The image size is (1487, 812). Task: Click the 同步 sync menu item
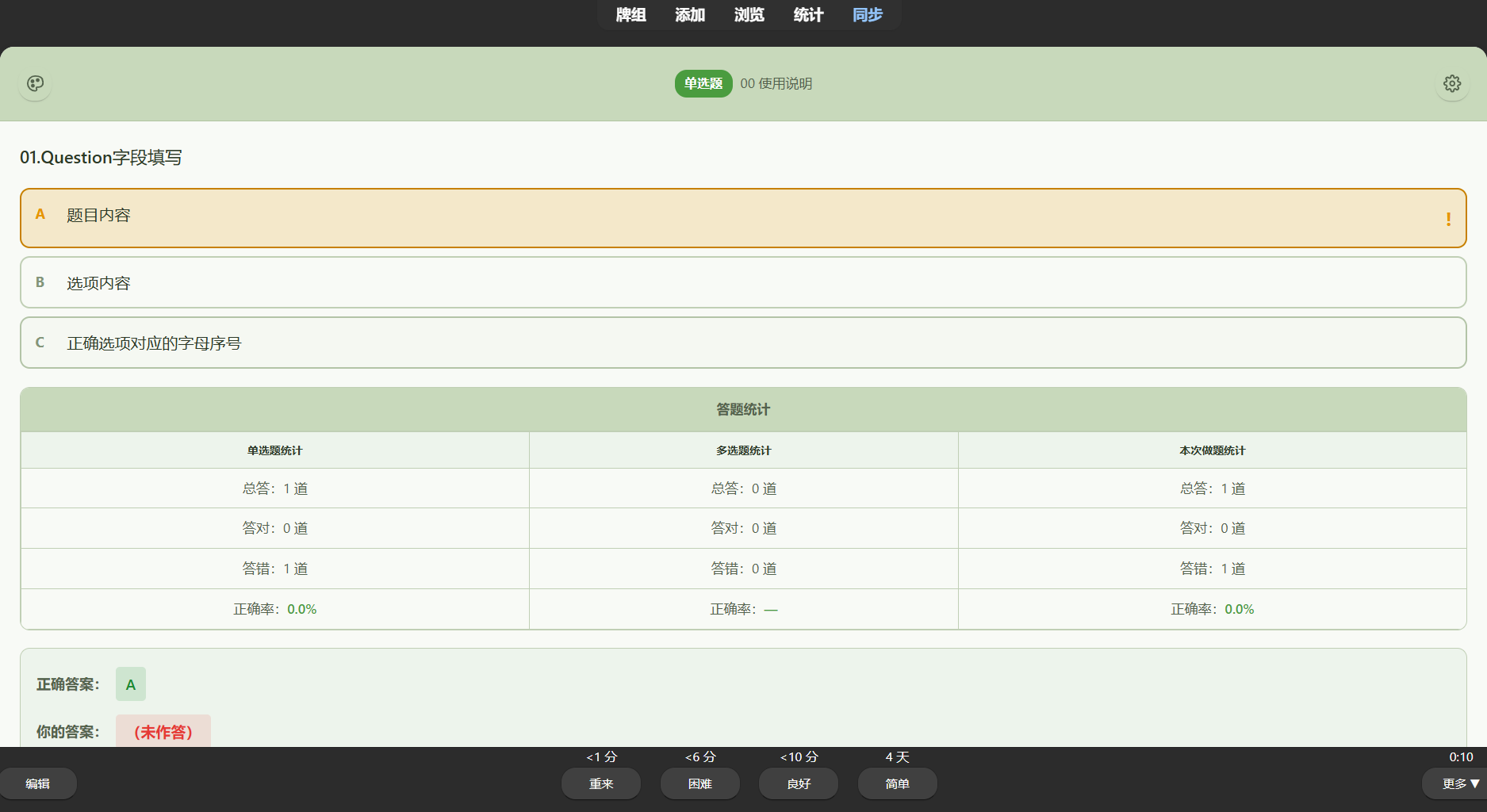(868, 15)
